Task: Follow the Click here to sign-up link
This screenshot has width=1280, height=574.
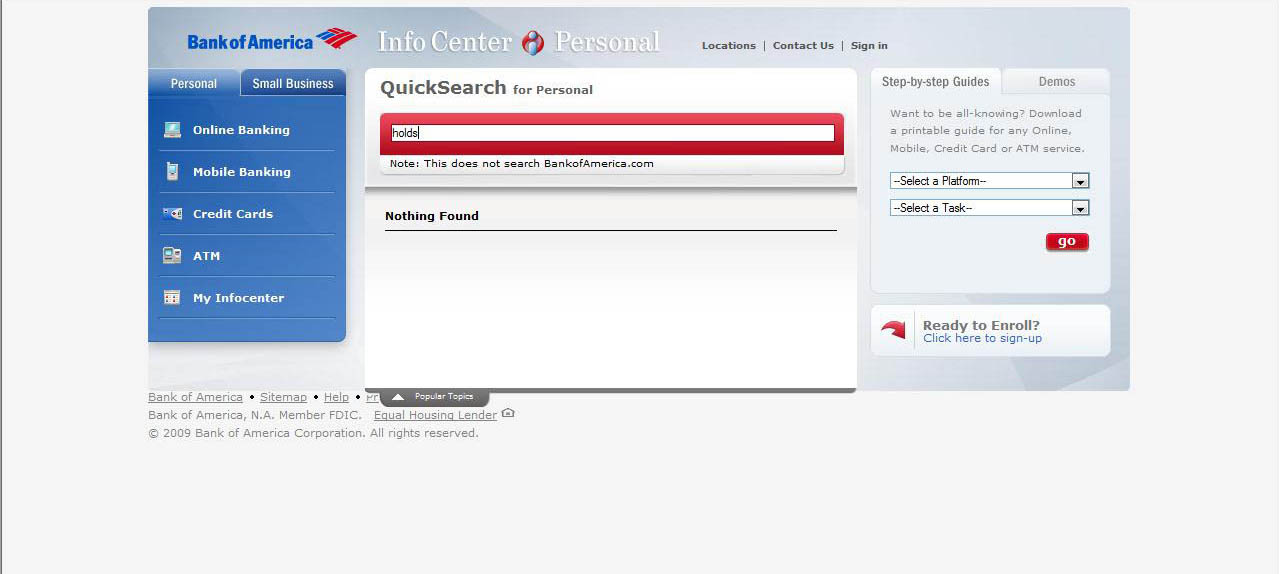Action: click(x=982, y=339)
